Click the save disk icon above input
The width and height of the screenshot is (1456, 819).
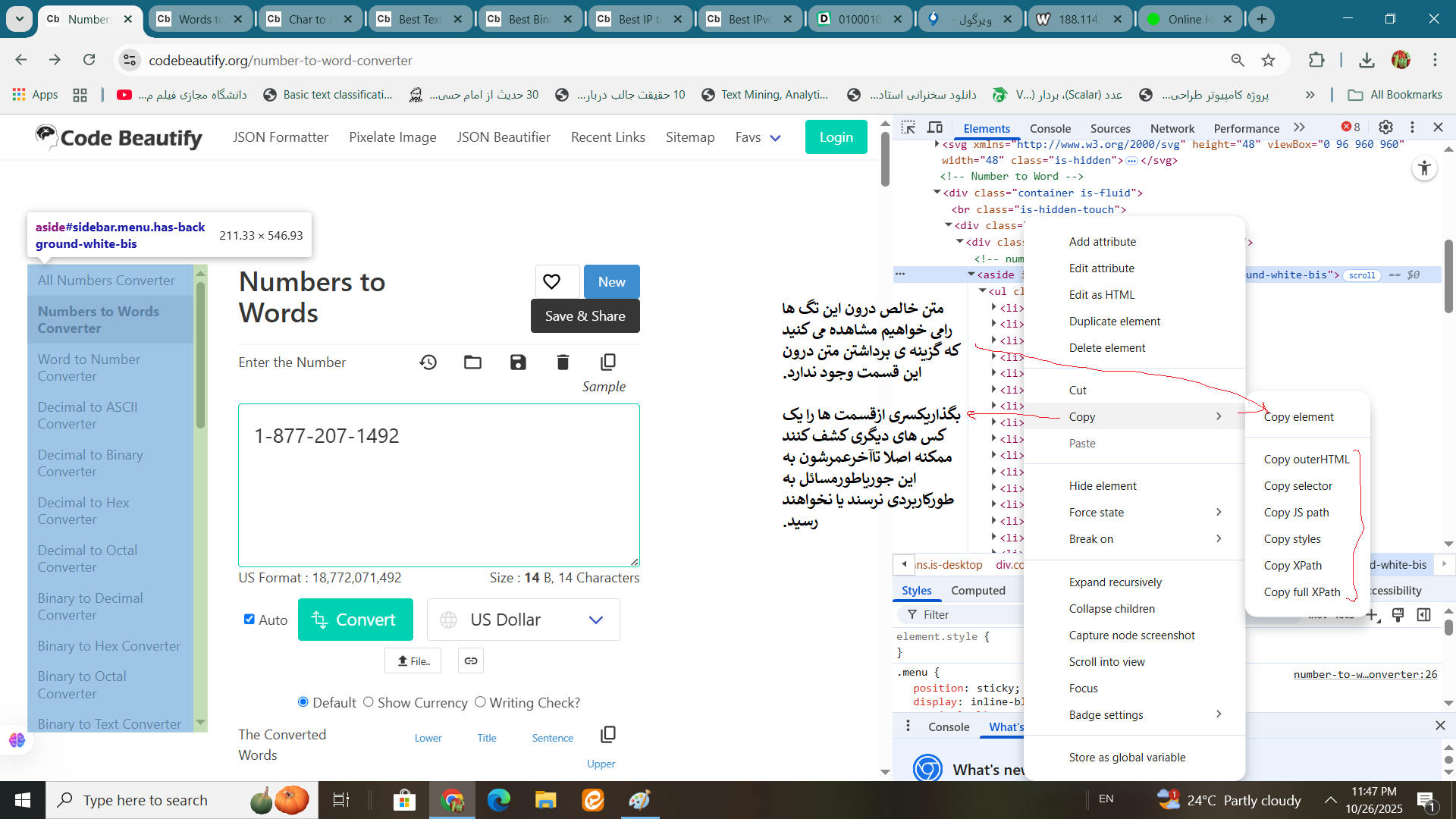(x=518, y=362)
